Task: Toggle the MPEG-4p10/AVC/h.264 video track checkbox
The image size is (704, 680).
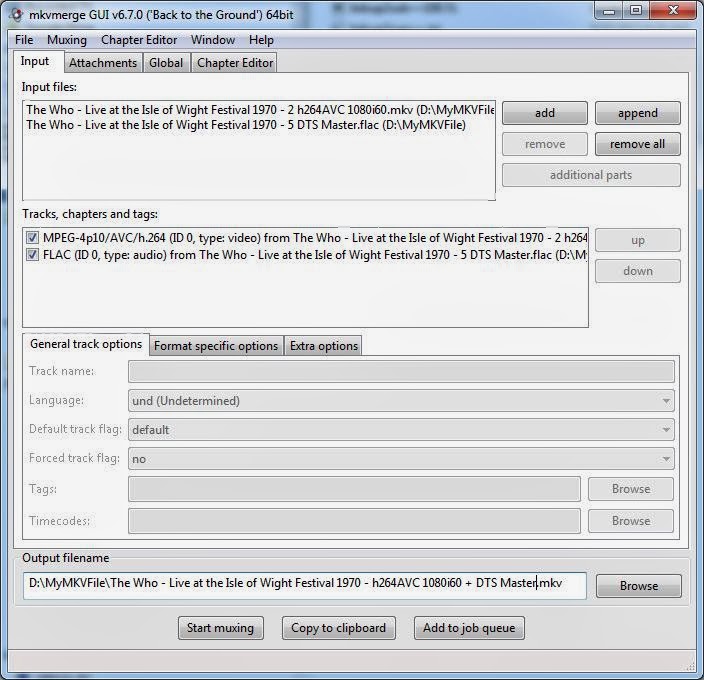Action: pos(32,238)
